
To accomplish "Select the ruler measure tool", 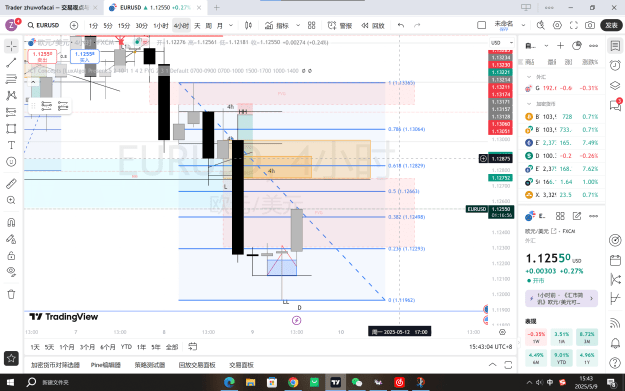I will pyautogui.click(x=11, y=183).
